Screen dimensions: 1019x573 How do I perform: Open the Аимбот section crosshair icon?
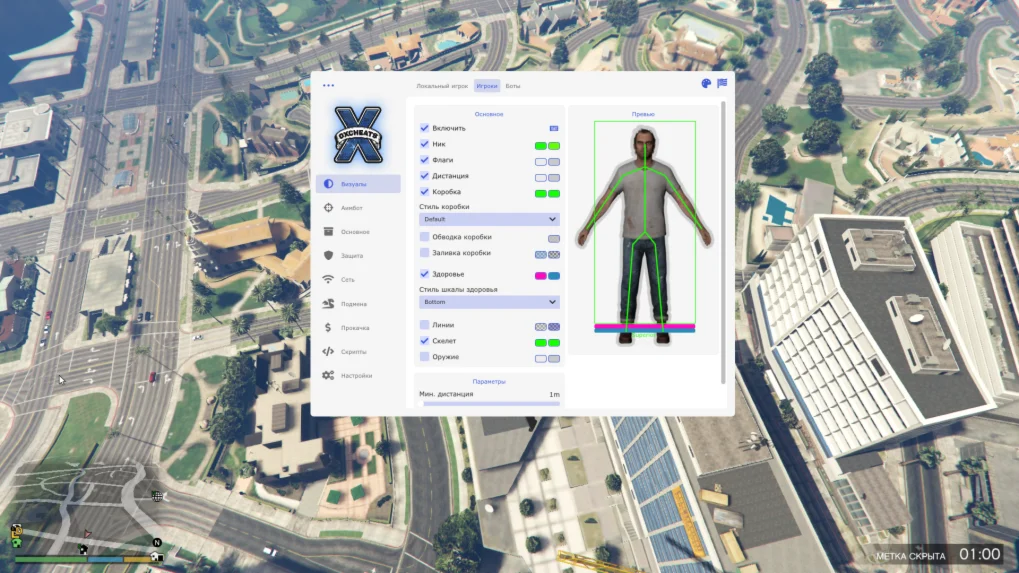tap(328, 208)
